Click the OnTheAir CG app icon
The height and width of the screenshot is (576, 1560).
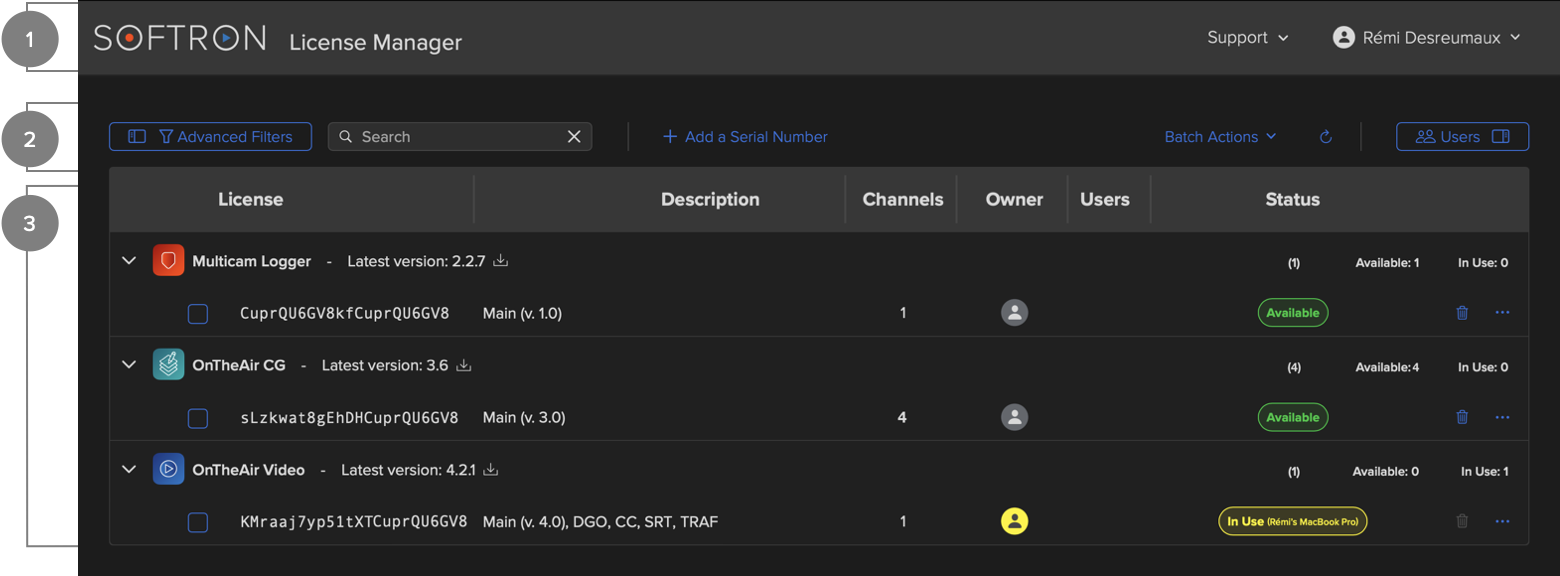[x=168, y=365]
